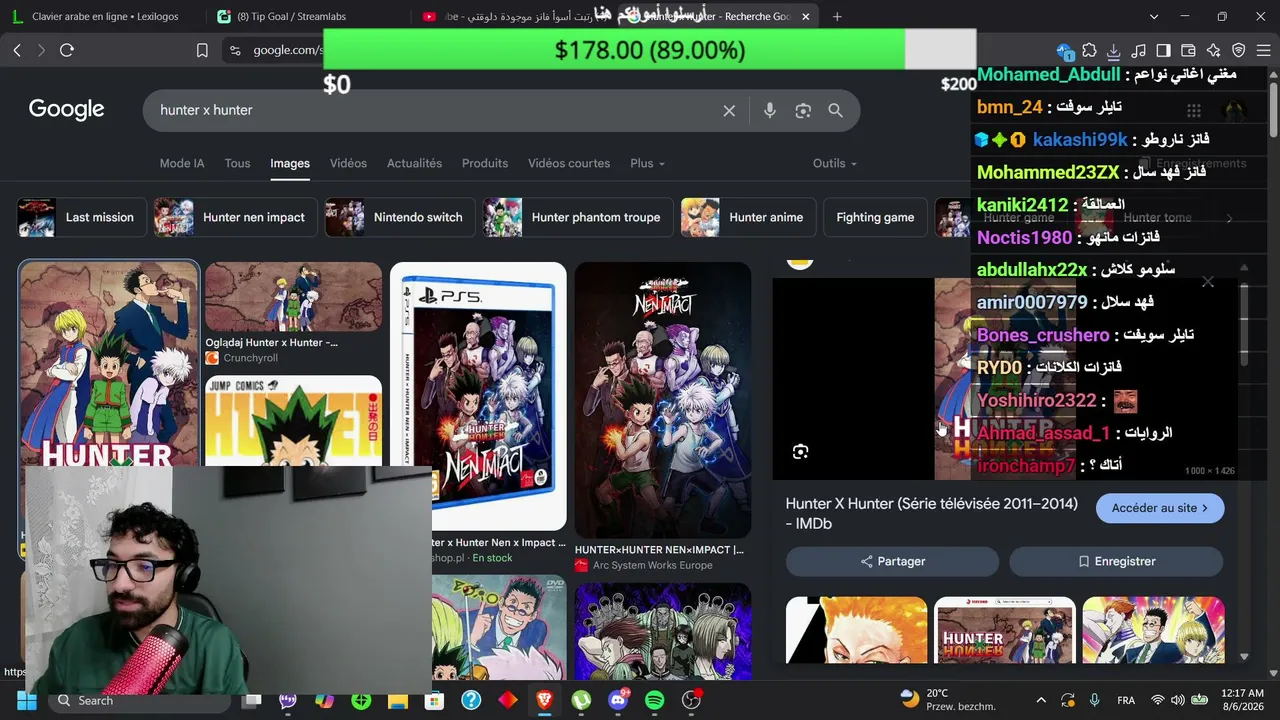Open the taskbar Search box
Screen dimensions: 1280x720
140,700
